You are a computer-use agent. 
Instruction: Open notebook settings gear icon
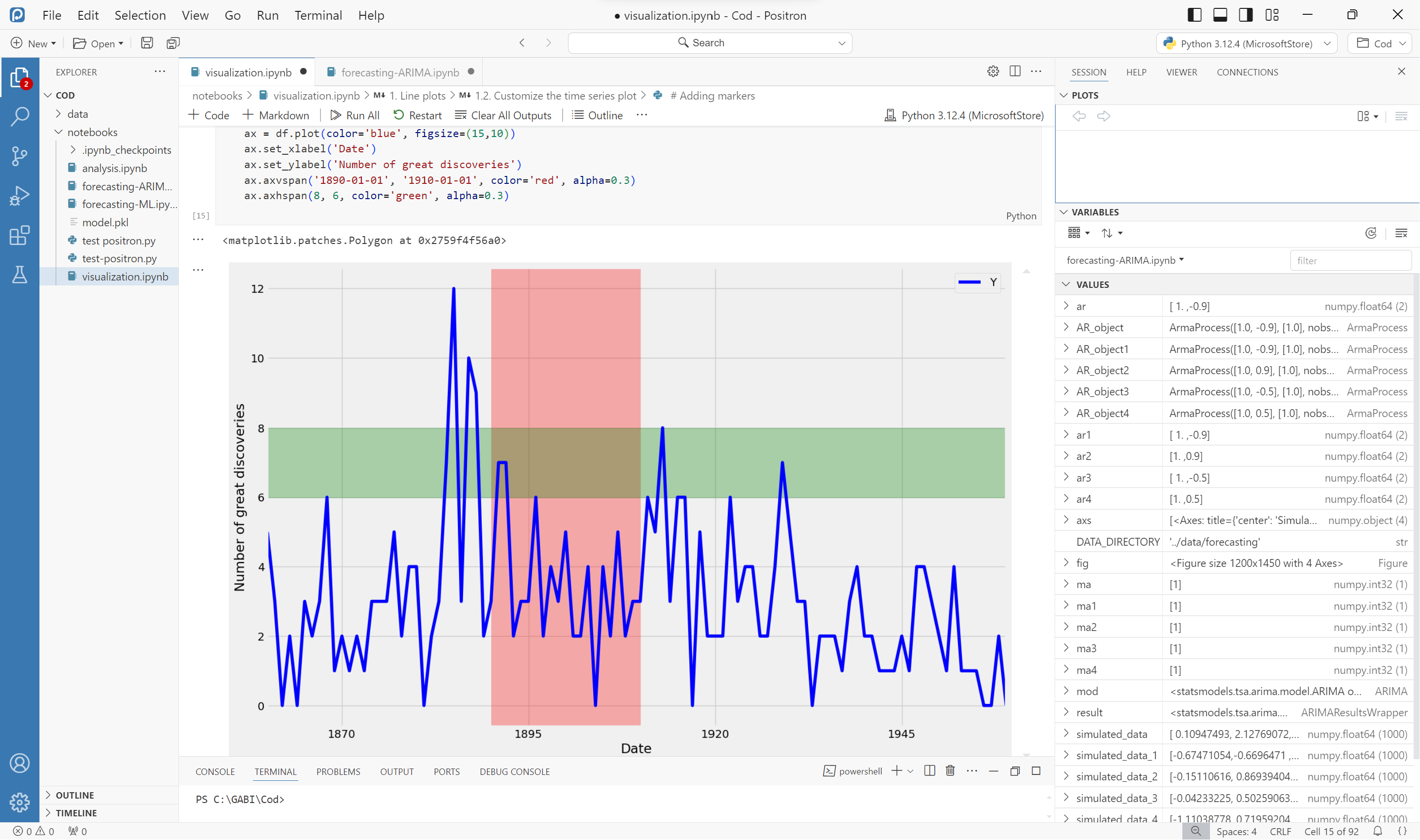pyautogui.click(x=994, y=72)
